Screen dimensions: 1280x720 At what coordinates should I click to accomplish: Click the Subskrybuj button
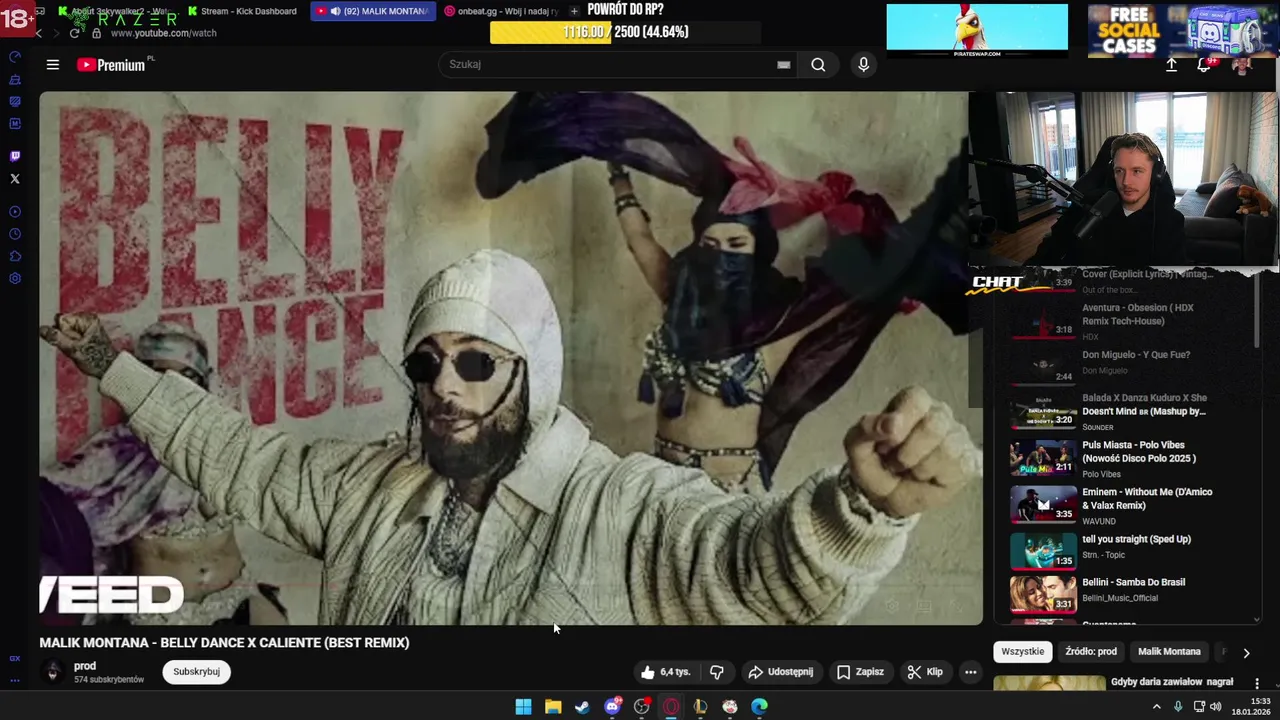[197, 672]
